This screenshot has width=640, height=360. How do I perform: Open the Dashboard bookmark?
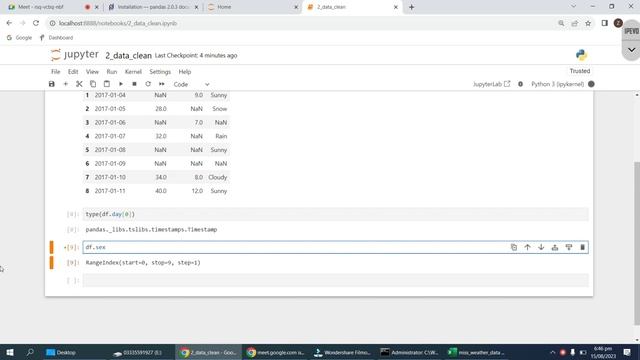click(56, 38)
